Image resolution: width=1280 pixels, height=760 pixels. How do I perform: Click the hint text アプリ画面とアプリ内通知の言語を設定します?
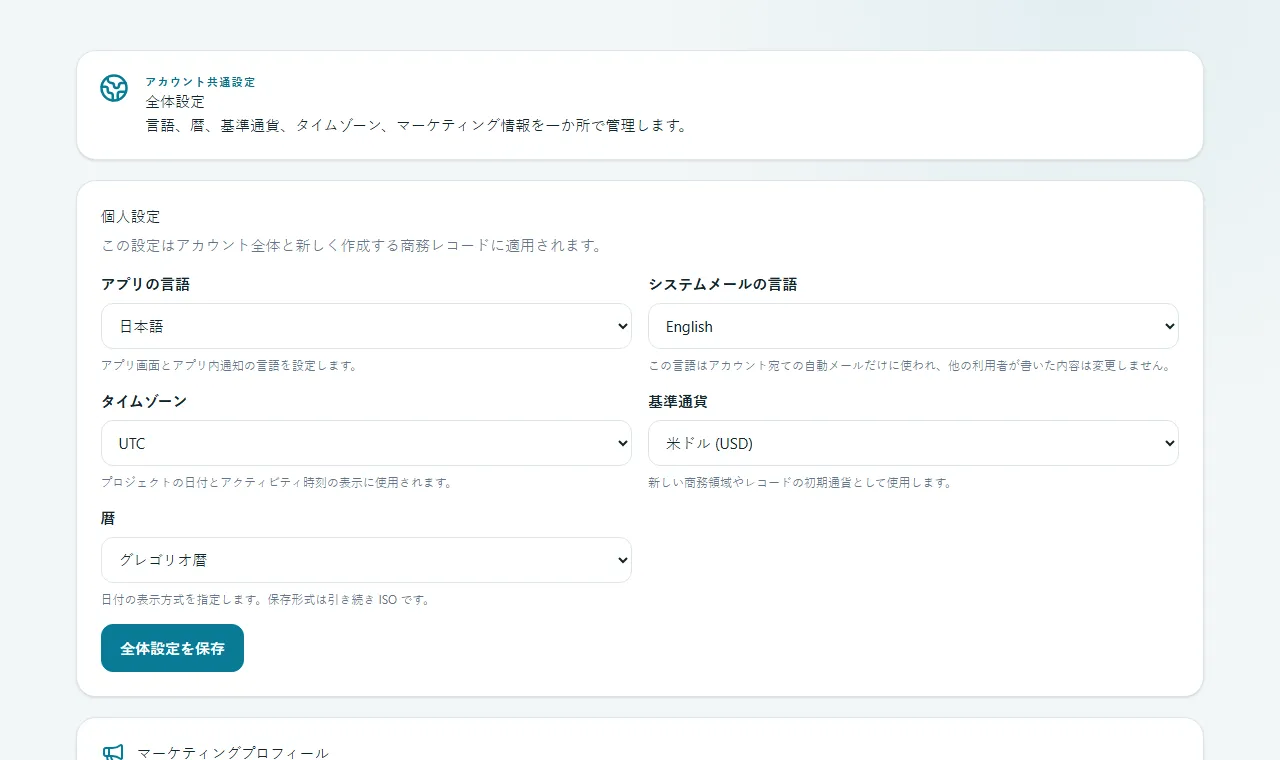229,365
